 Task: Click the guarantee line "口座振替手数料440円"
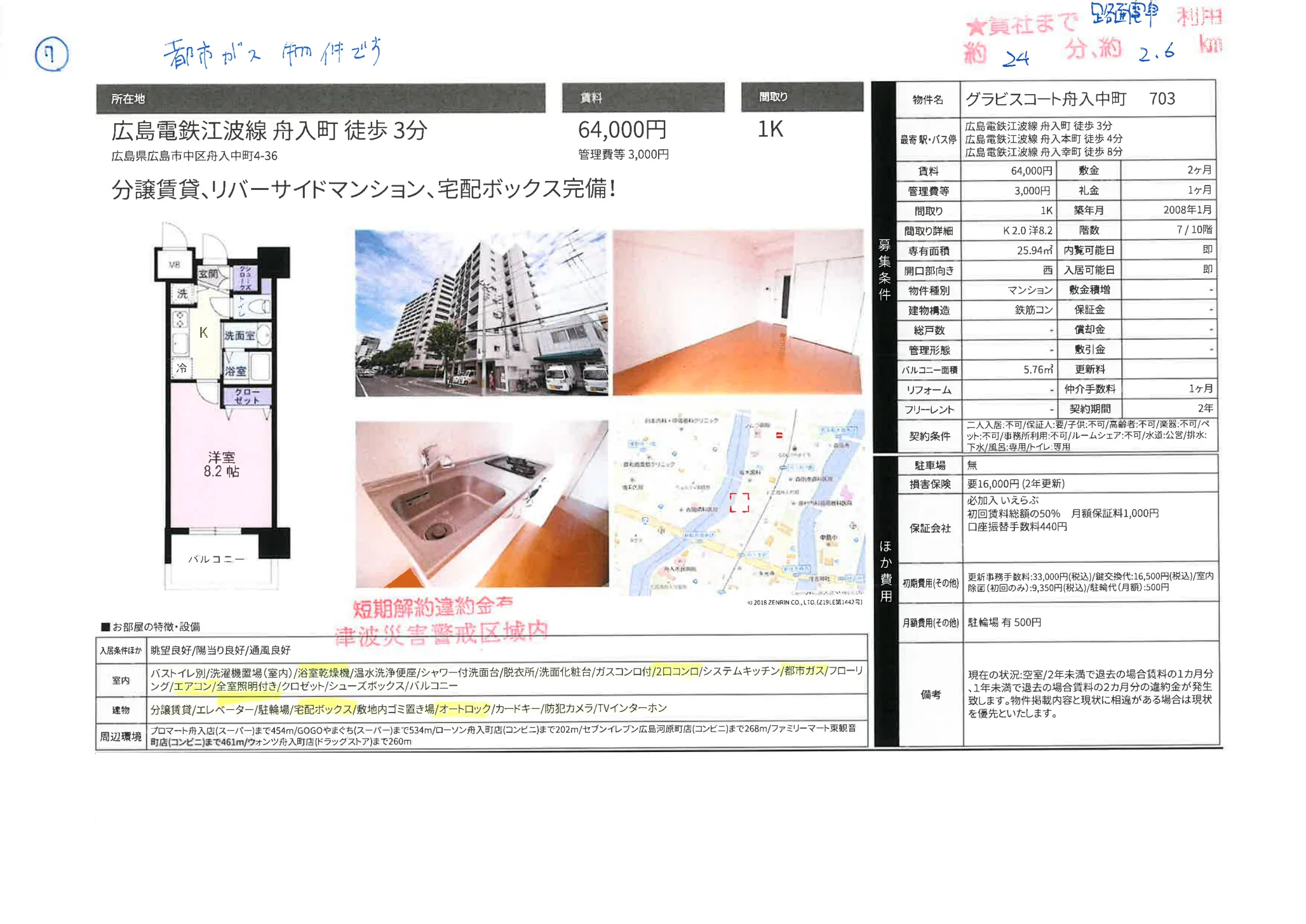[1017, 527]
